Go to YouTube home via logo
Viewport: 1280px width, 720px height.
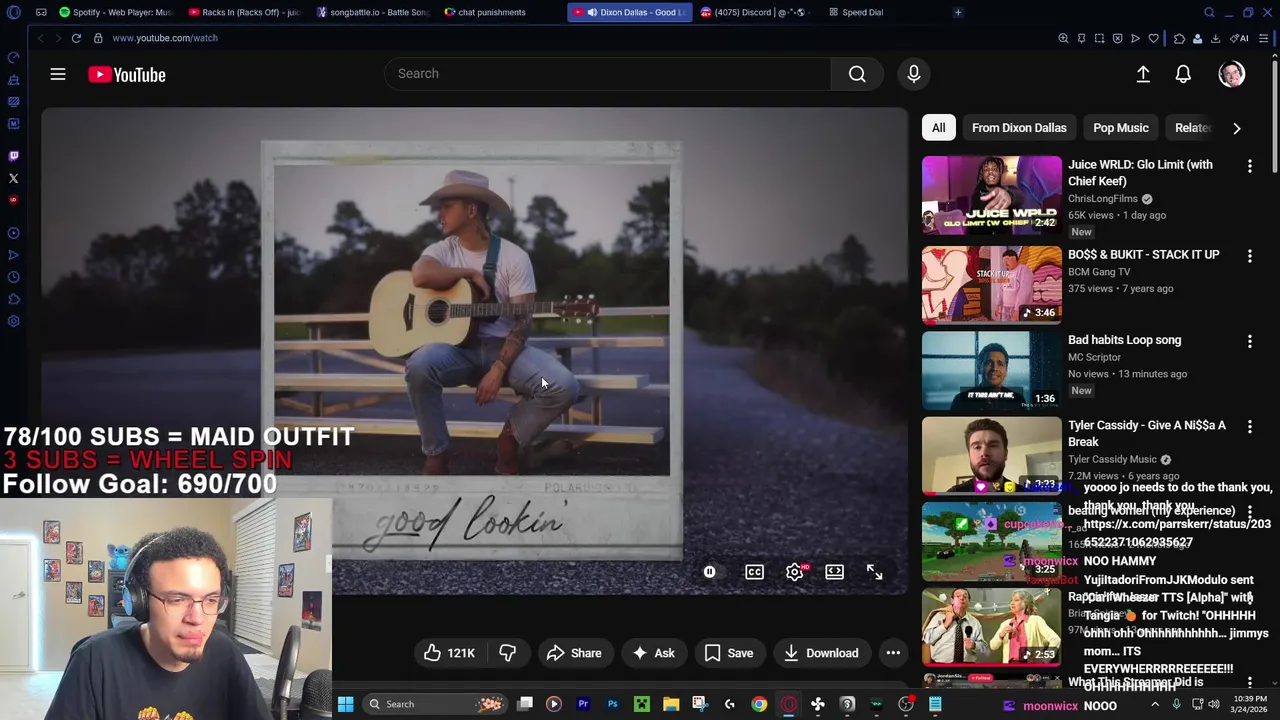tap(126, 74)
